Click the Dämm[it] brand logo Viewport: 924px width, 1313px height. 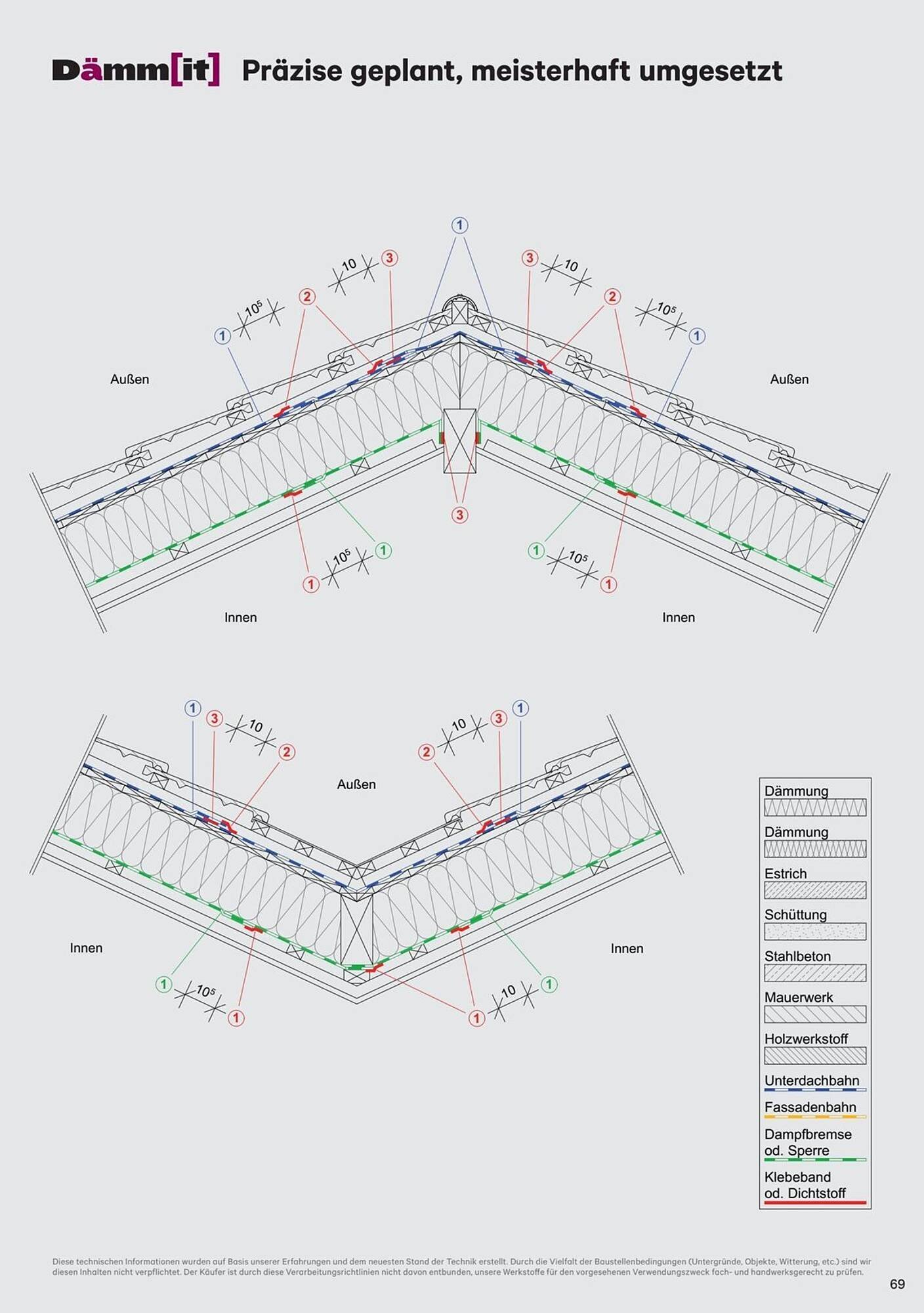click(x=136, y=71)
